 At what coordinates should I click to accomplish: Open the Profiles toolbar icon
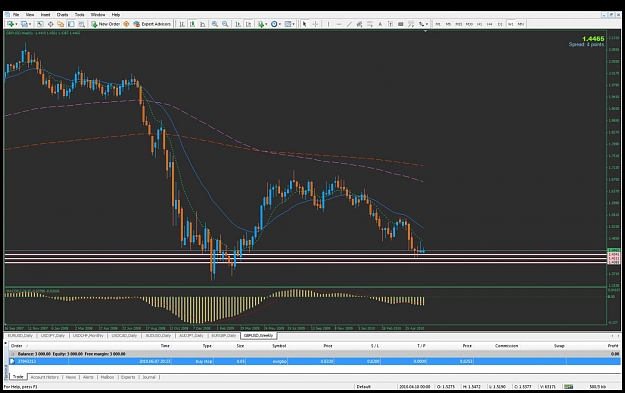[24, 24]
